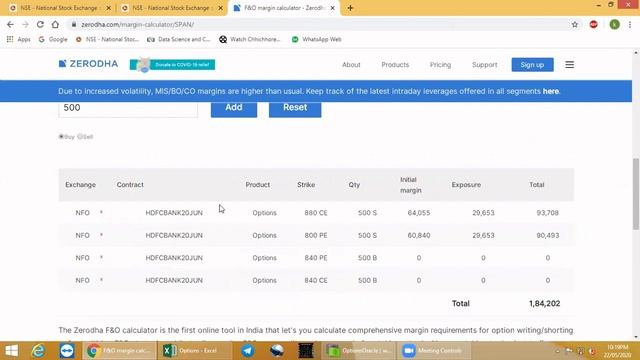Open TeamViewer from the taskbar

(x=67, y=351)
